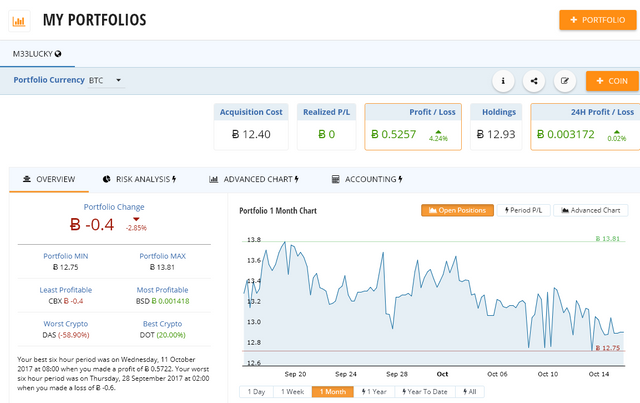
Task: Choose the Year To Date range
Action: coord(424,392)
